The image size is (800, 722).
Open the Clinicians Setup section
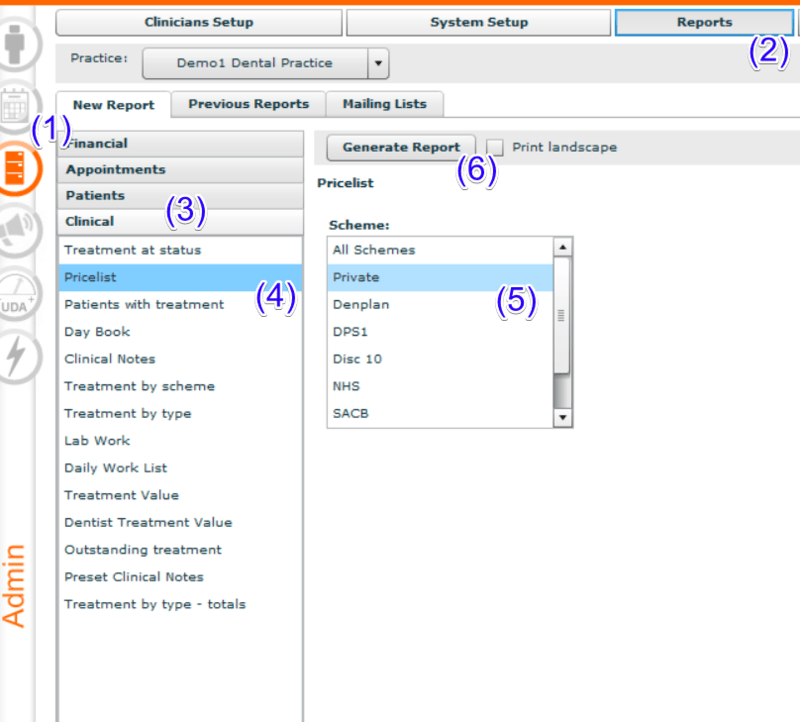click(x=199, y=22)
